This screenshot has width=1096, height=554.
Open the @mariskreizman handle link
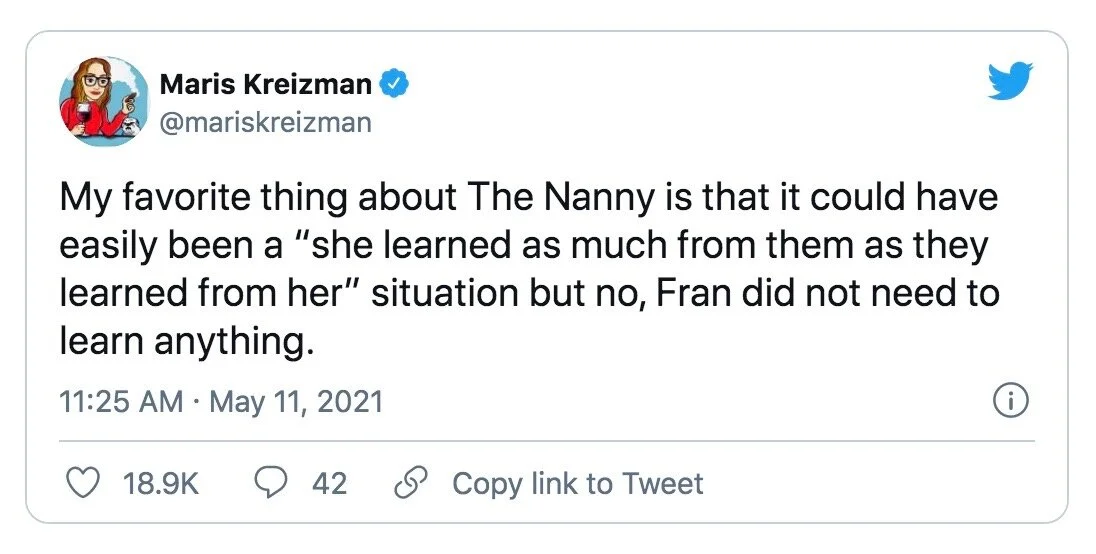point(265,123)
